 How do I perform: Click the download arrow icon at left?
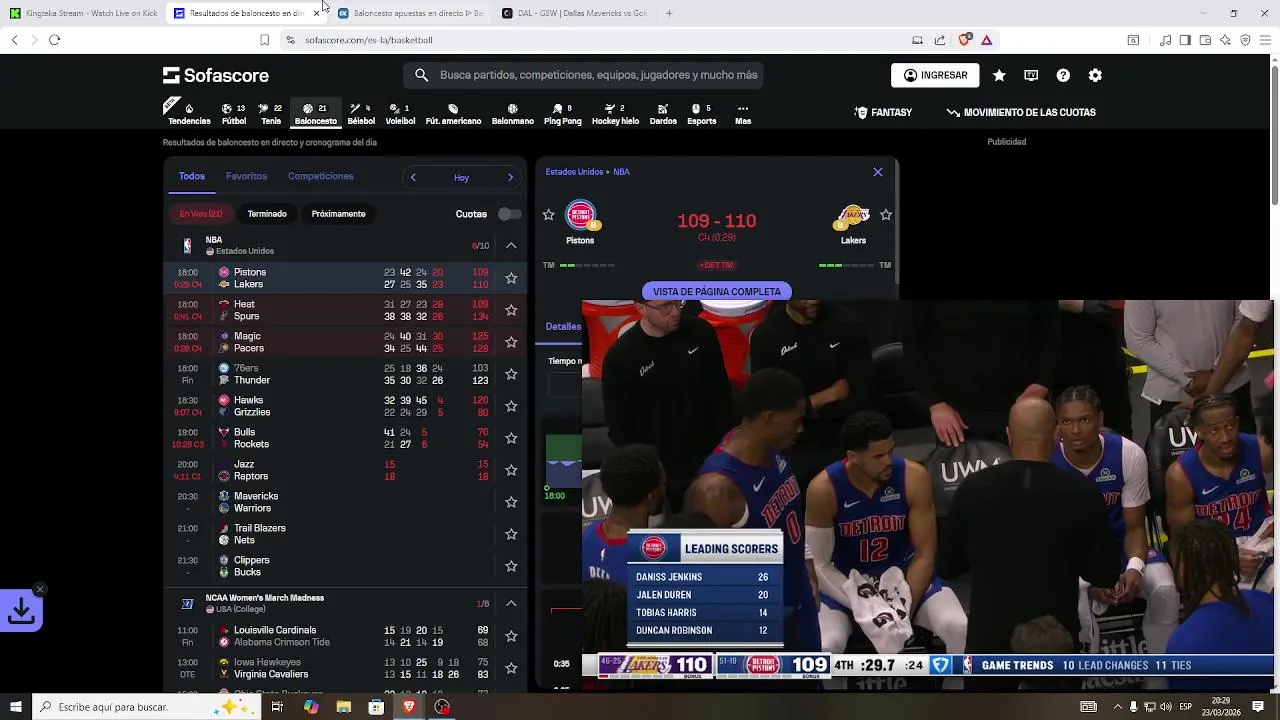point(21,610)
